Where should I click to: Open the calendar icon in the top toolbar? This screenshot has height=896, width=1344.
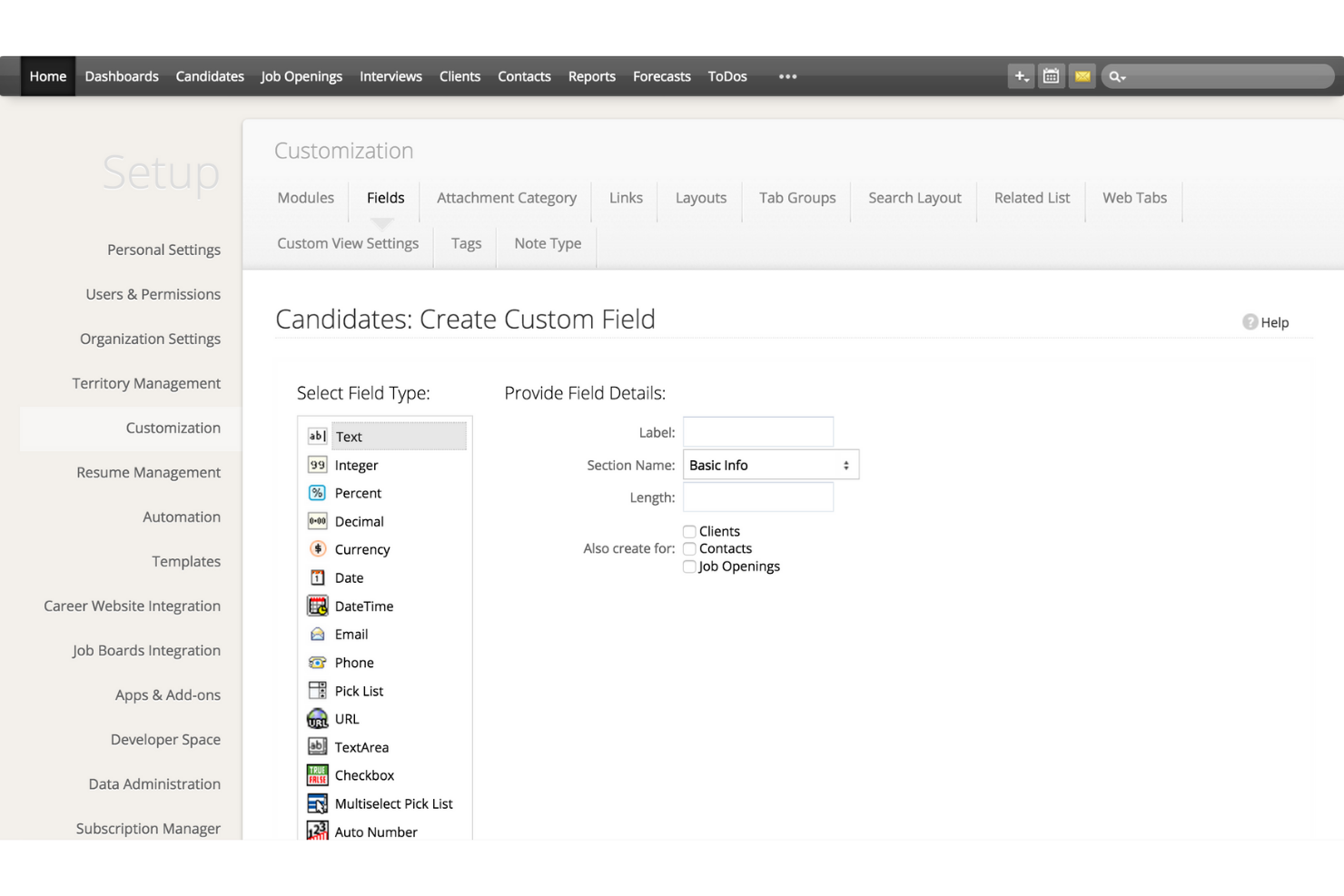point(1051,76)
